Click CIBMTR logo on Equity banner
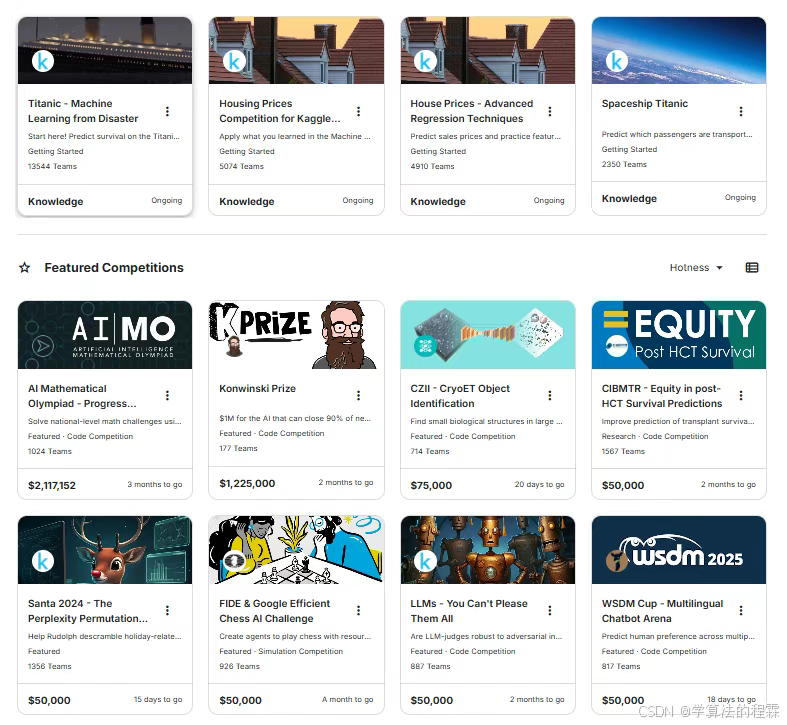 [x=616, y=346]
